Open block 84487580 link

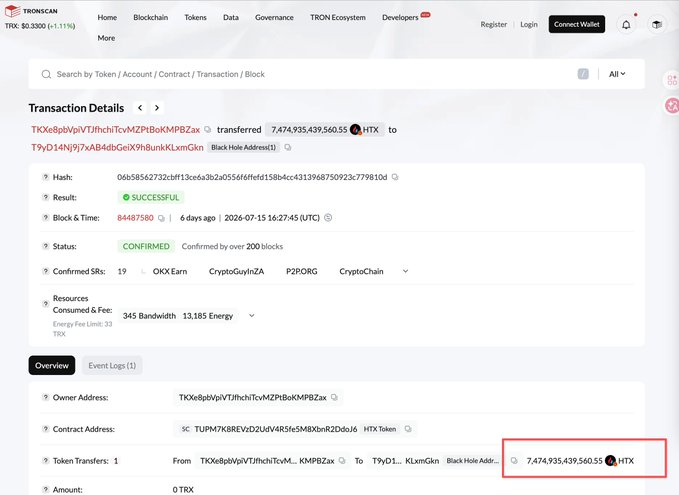(135, 218)
